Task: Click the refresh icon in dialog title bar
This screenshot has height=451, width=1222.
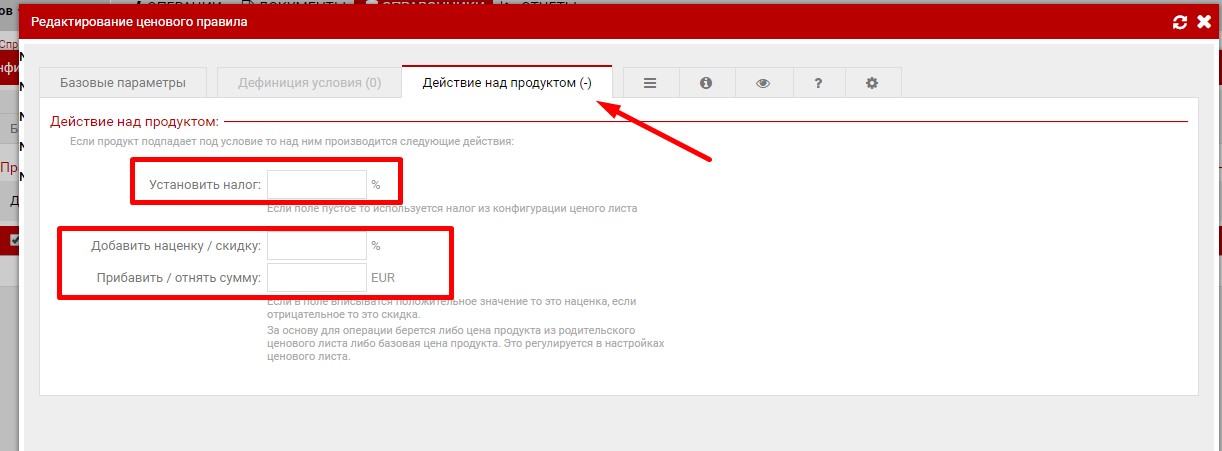Action: click(x=1180, y=22)
